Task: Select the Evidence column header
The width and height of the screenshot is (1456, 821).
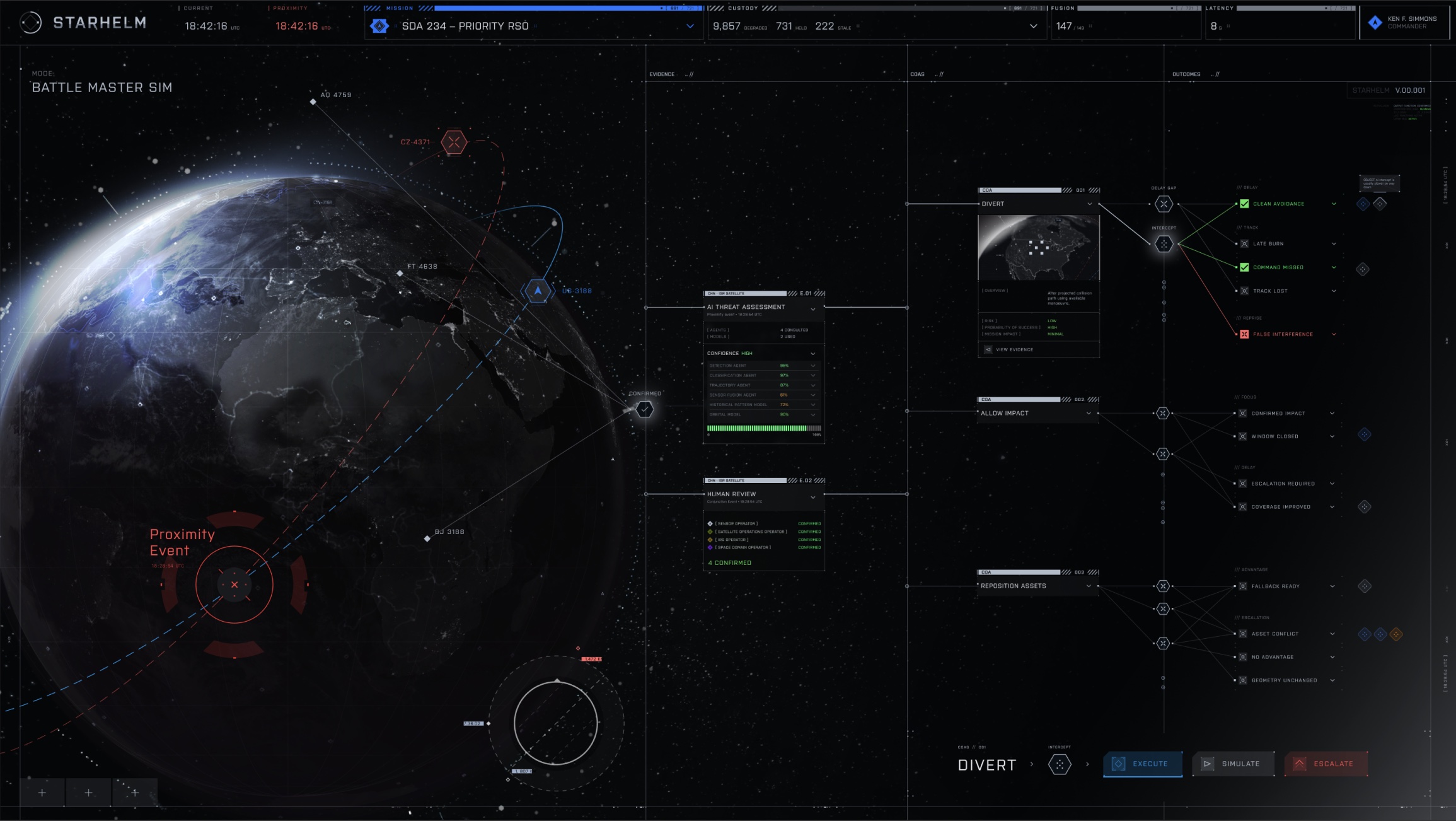Action: pos(662,74)
